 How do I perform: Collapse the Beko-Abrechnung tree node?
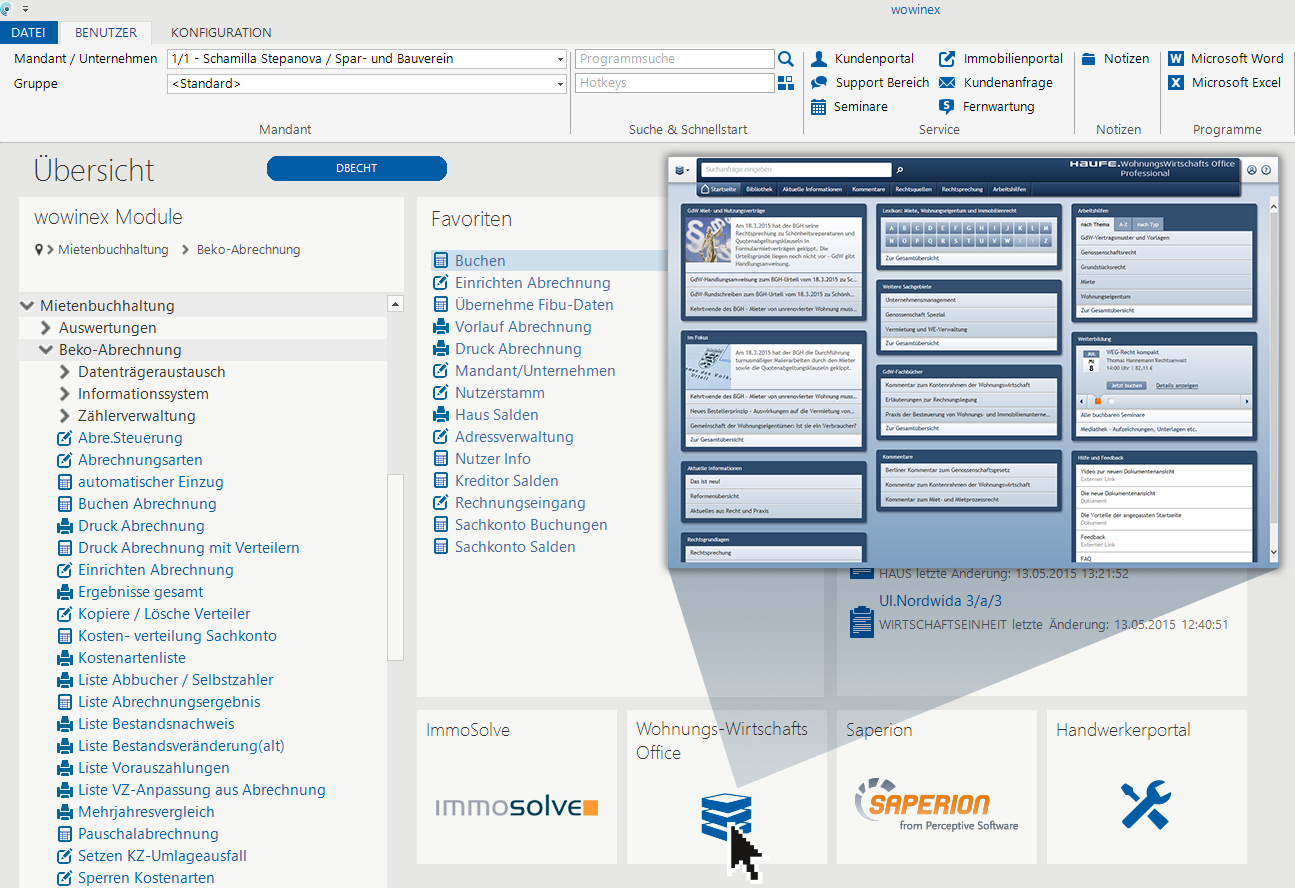click(46, 350)
